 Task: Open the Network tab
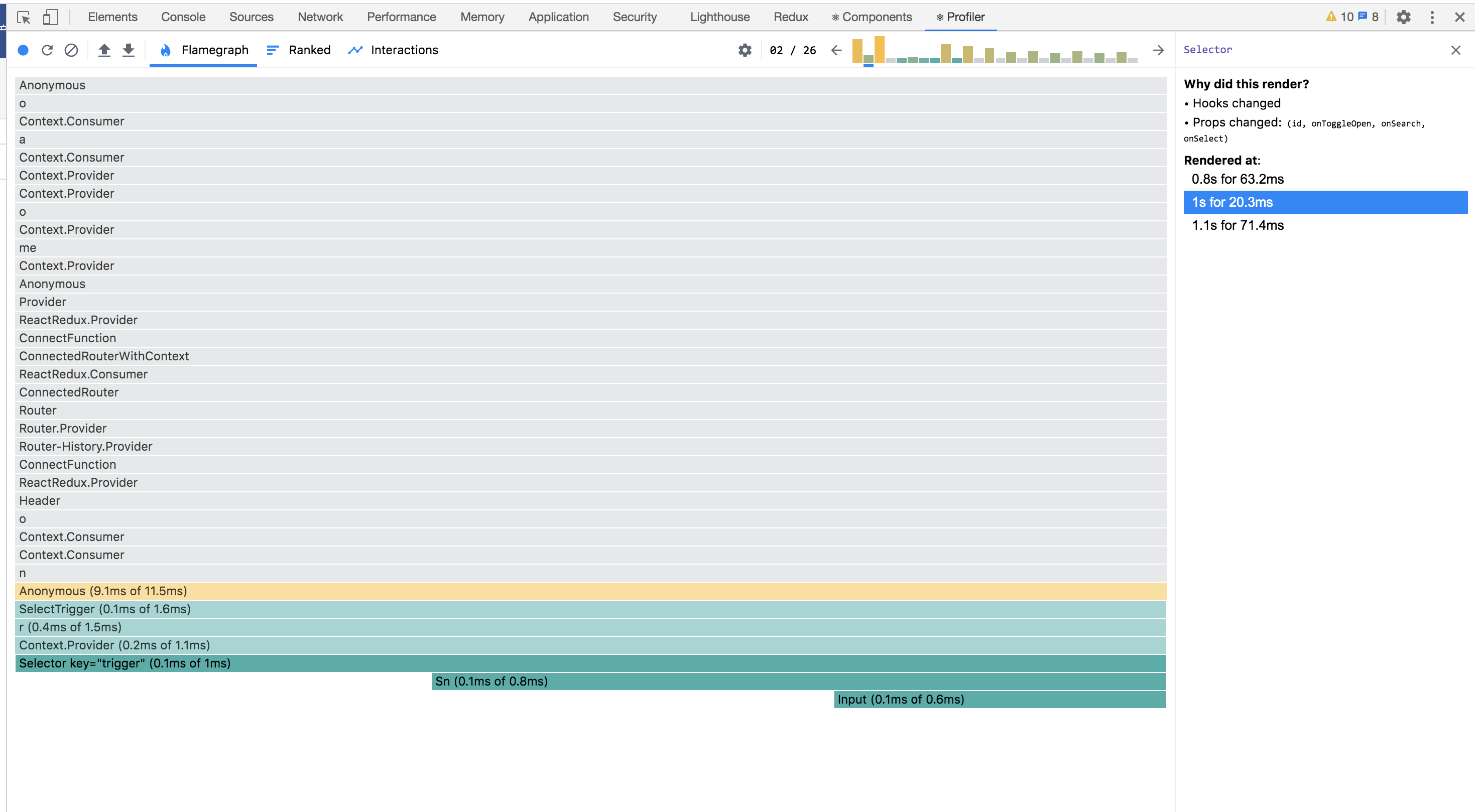pos(320,17)
